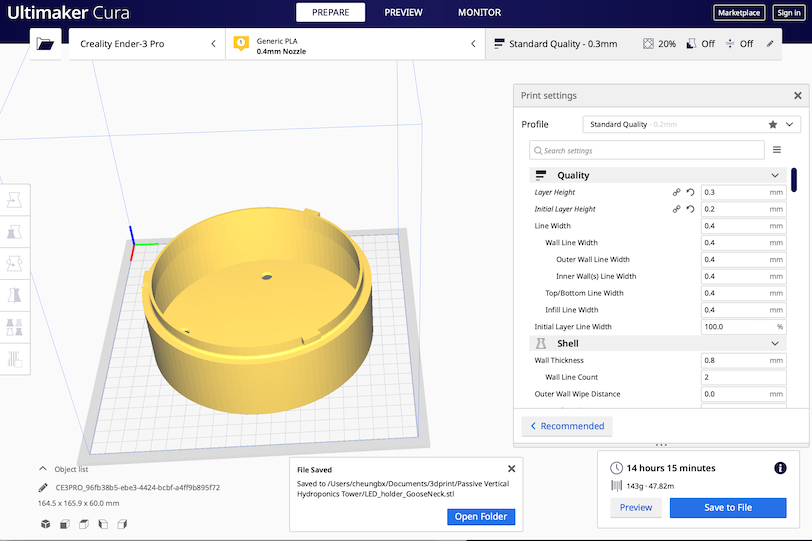812x541 pixels.
Task: Click the panel resize dots handle
Action: point(661,445)
